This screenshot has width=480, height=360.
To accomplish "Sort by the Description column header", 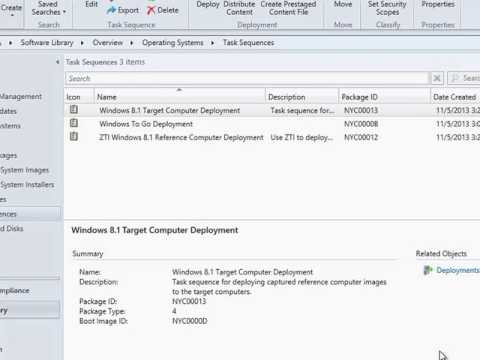I will pyautogui.click(x=302, y=97).
